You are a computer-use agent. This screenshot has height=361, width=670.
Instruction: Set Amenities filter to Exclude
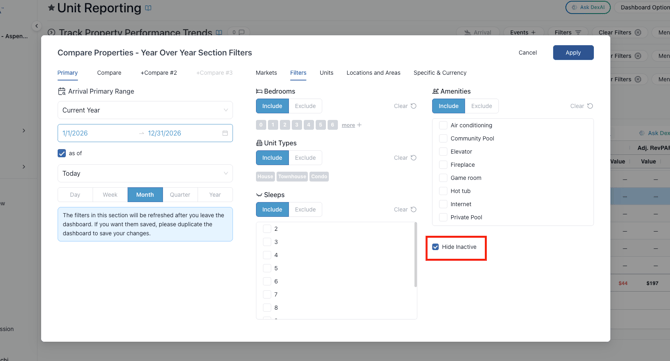[482, 106]
